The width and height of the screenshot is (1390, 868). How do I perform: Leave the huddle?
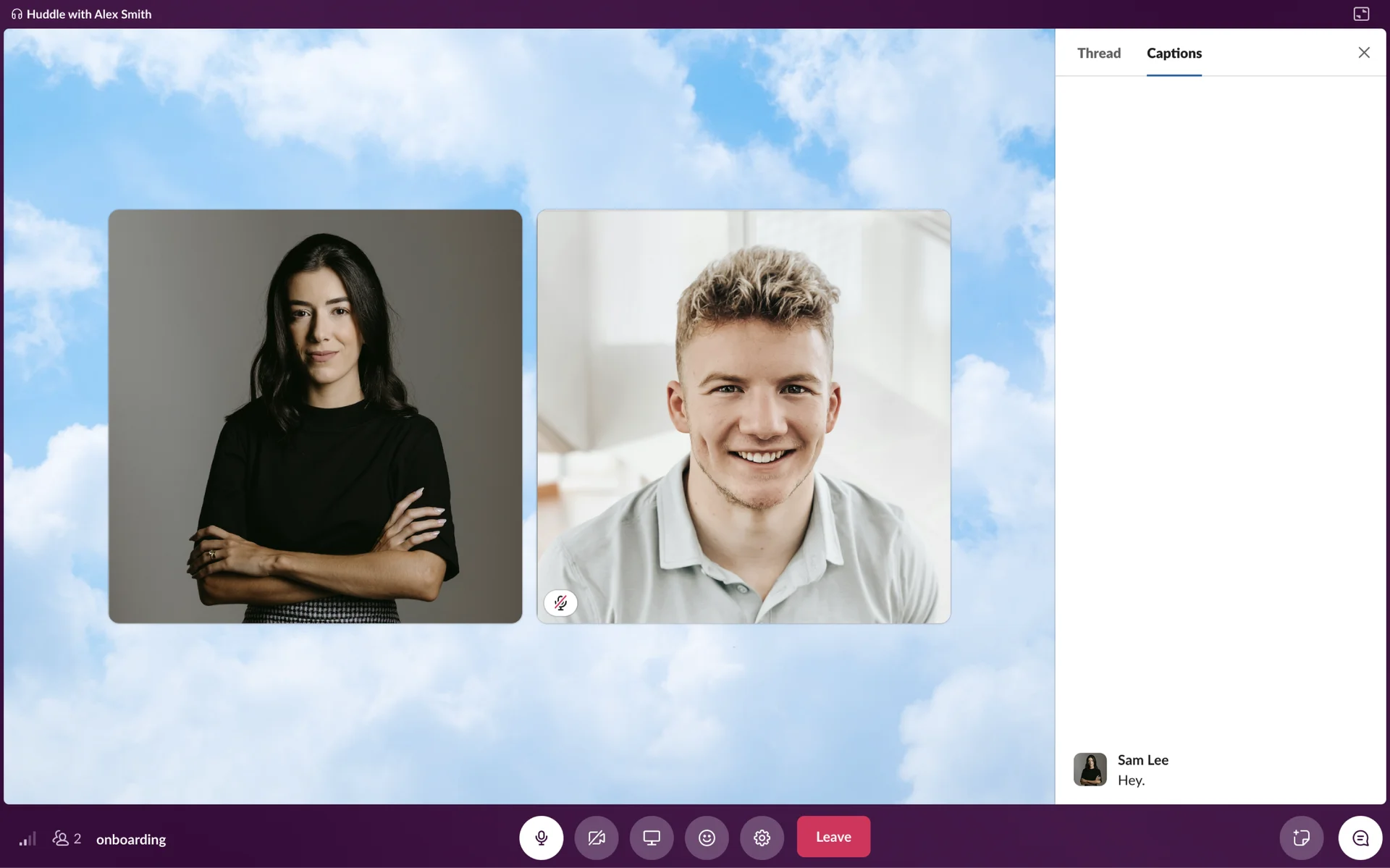[833, 837]
